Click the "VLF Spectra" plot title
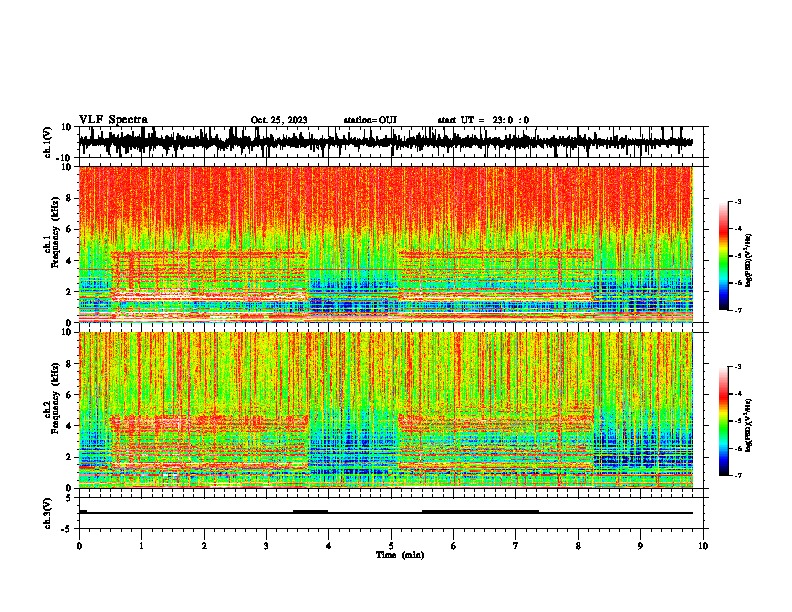Image resolution: width=792 pixels, height=612 pixels. pyautogui.click(x=113, y=119)
